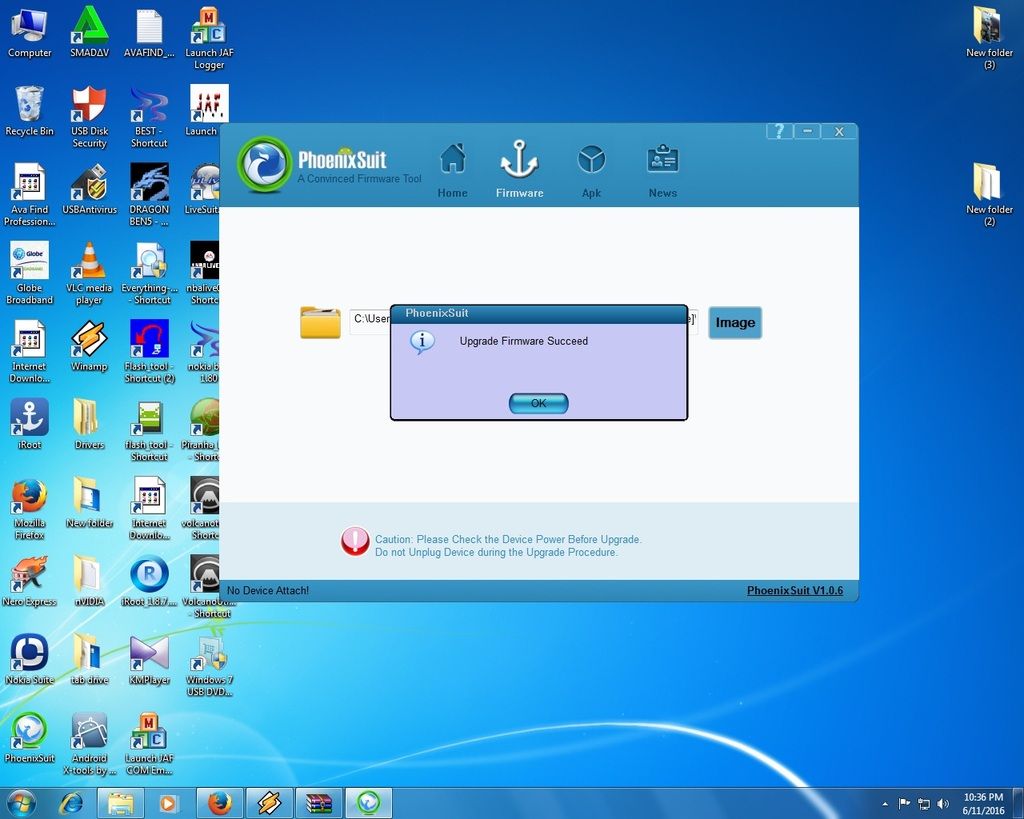
Task: Open the Windows Start menu
Action: (x=21, y=803)
